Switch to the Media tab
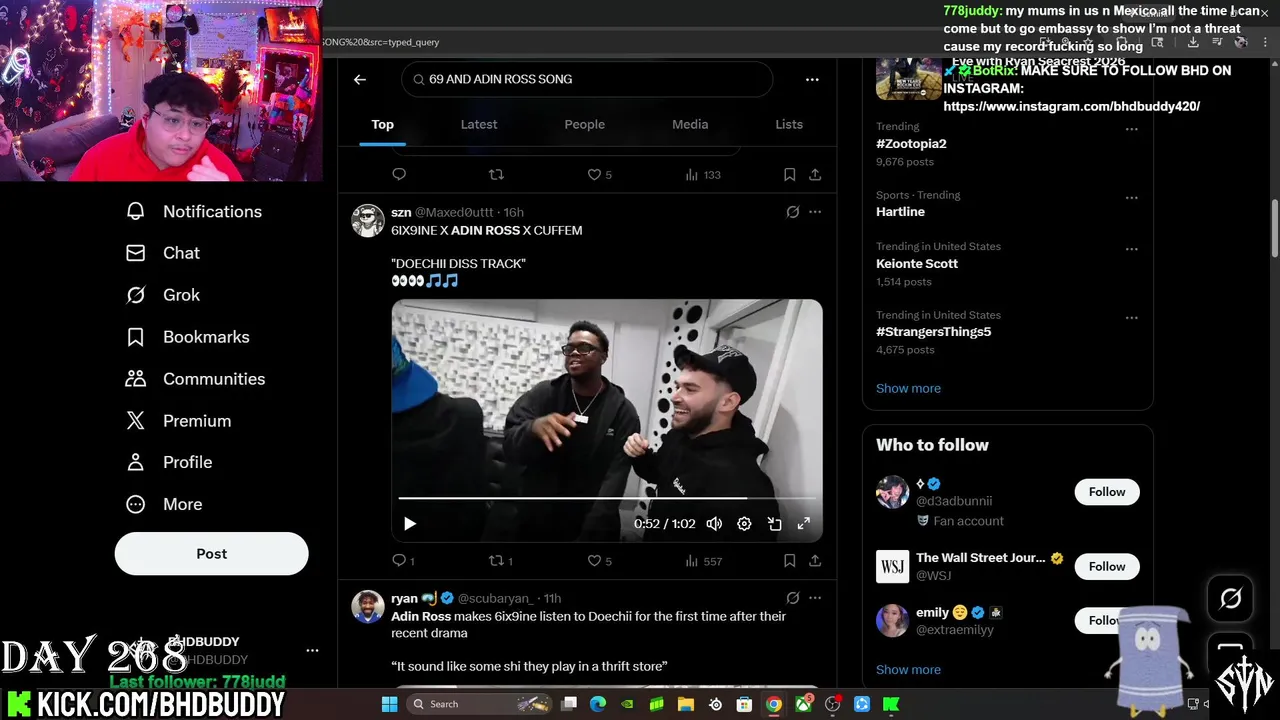Image resolution: width=1280 pixels, height=720 pixels. coord(690,124)
